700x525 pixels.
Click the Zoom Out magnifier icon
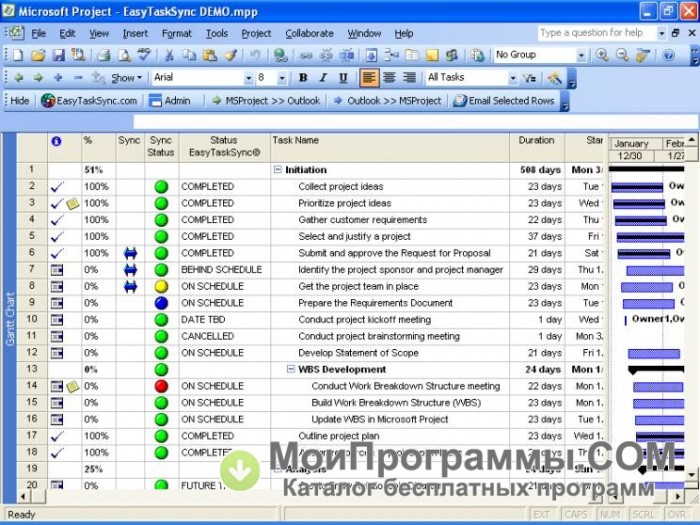[x=622, y=55]
